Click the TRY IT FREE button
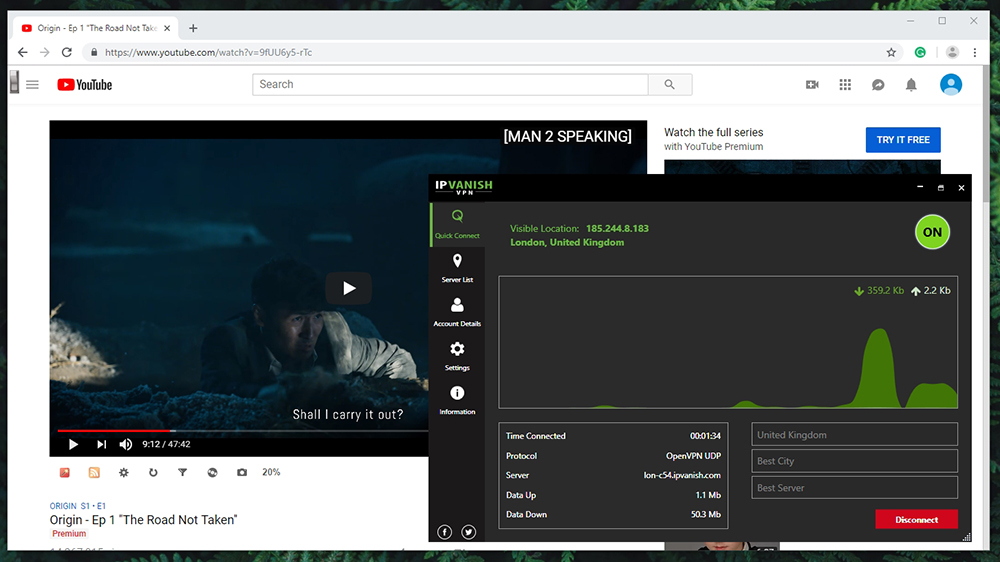This screenshot has width=1000, height=562. 903,140
